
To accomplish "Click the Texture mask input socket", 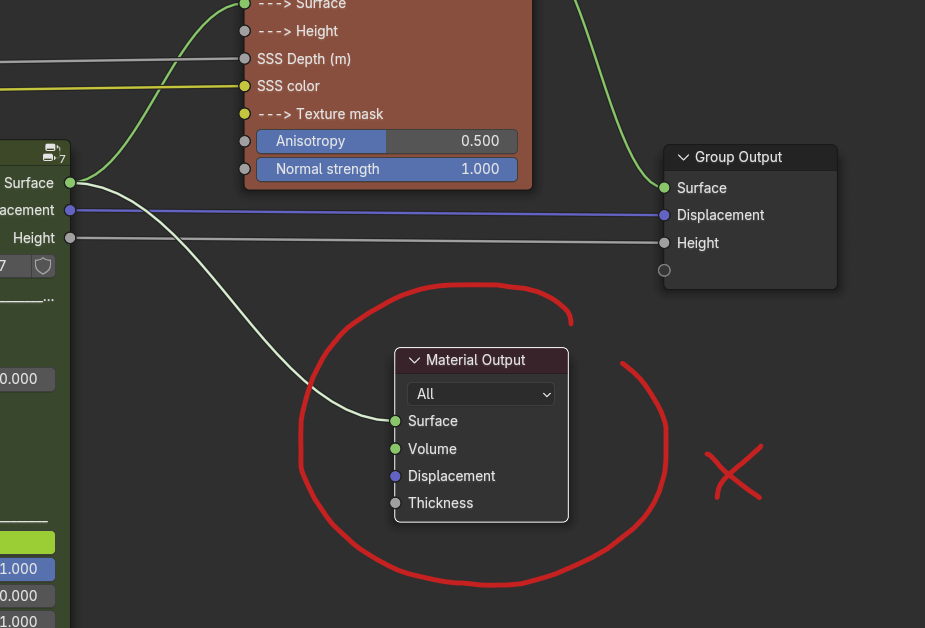I will [244, 114].
